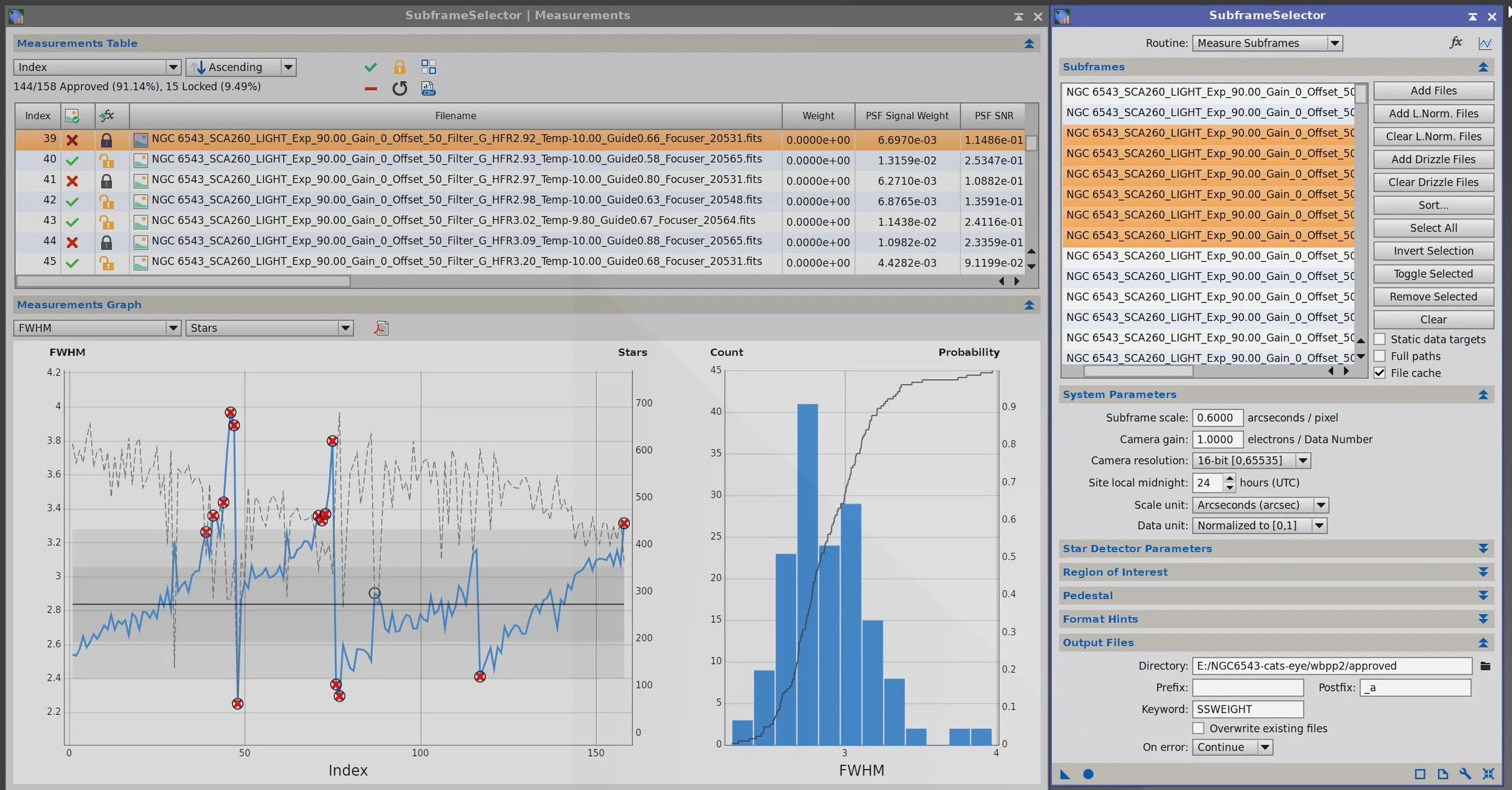Screen dimensions: 1512x790
Task: Click the red reject minus icon
Action: pyautogui.click(x=370, y=89)
